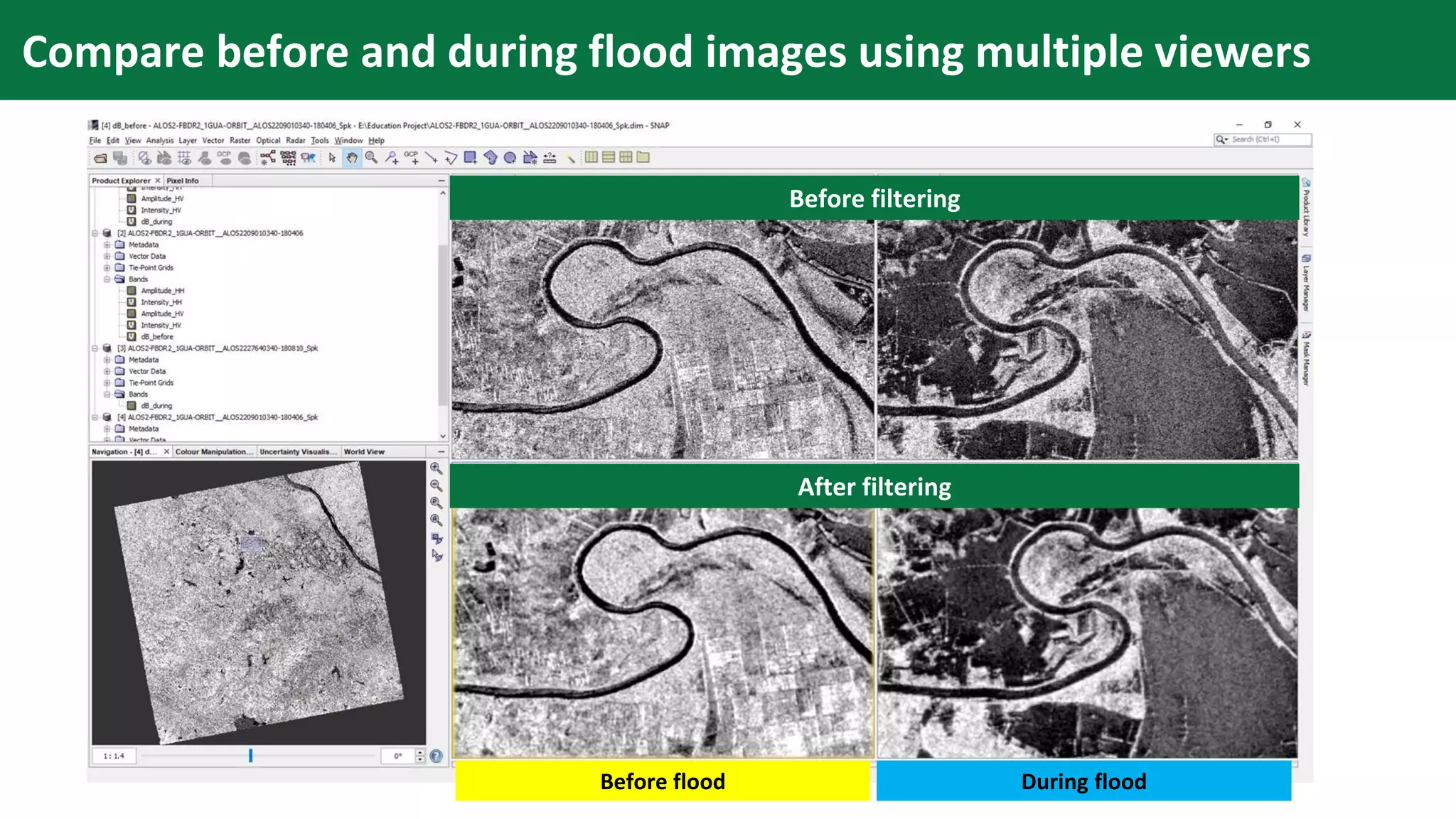Select the dB_before band
The height and width of the screenshot is (819, 1456).
(x=156, y=336)
